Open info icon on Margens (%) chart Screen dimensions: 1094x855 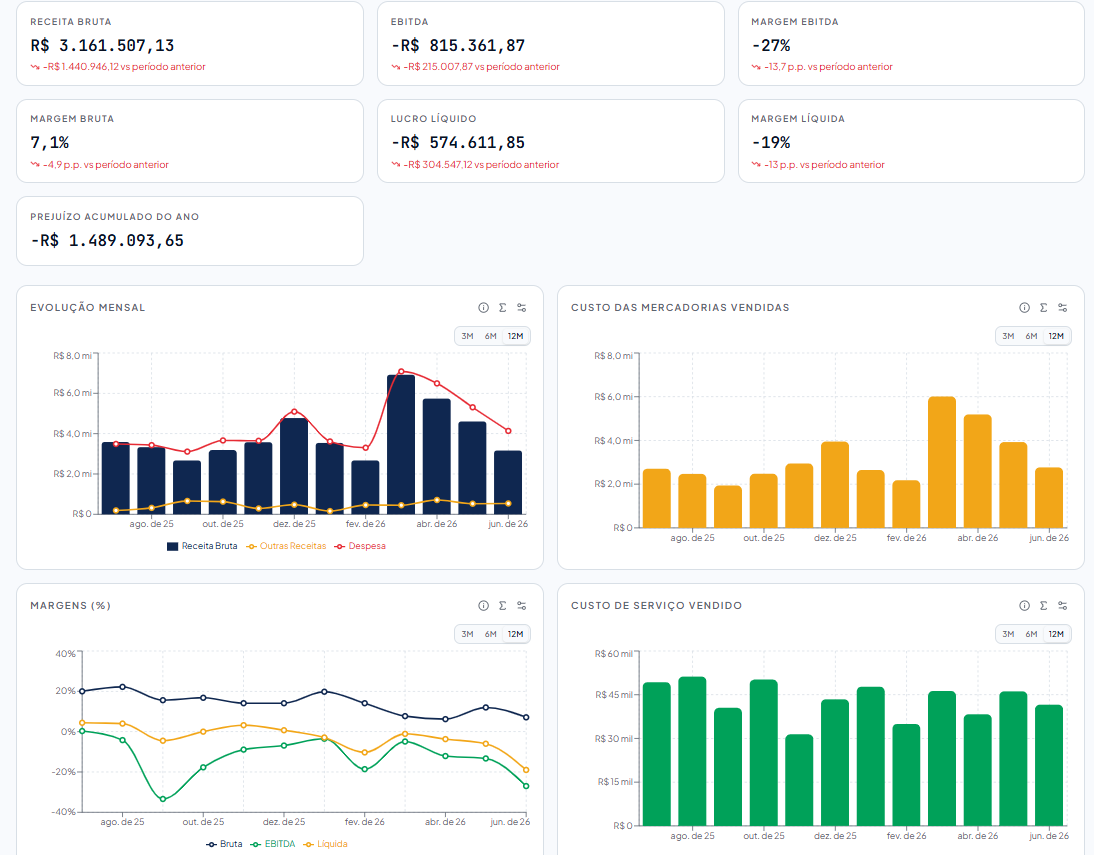(483, 606)
